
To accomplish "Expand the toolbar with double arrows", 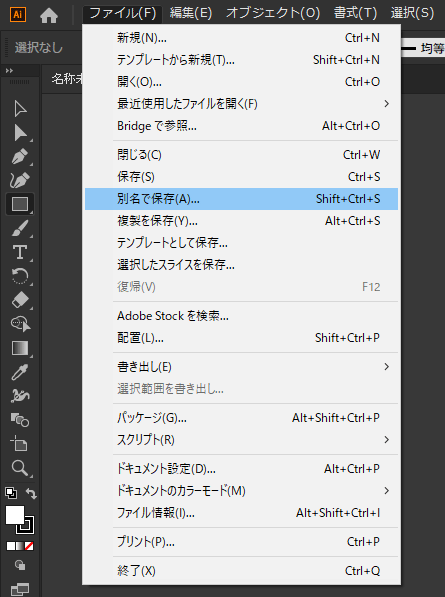I will [x=9, y=71].
